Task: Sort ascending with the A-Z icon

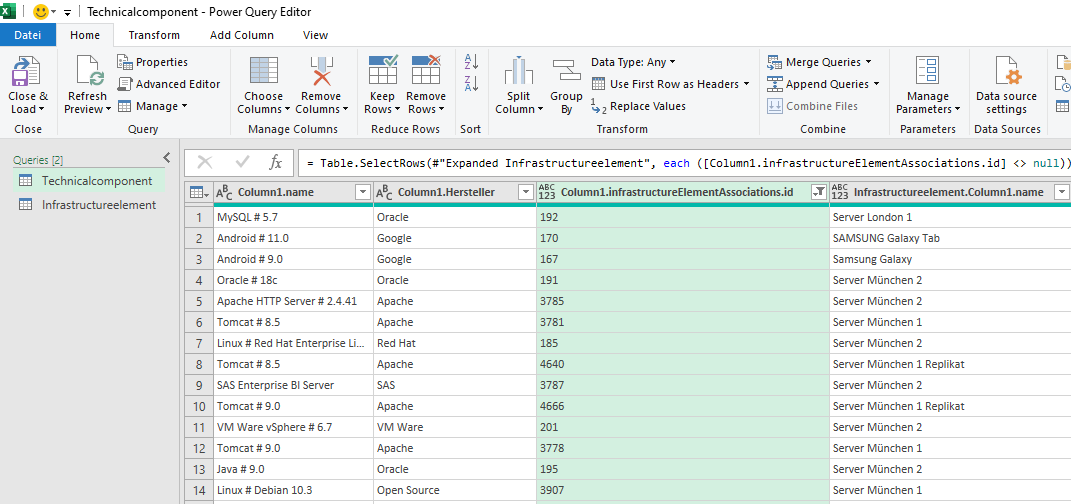Action: point(471,62)
